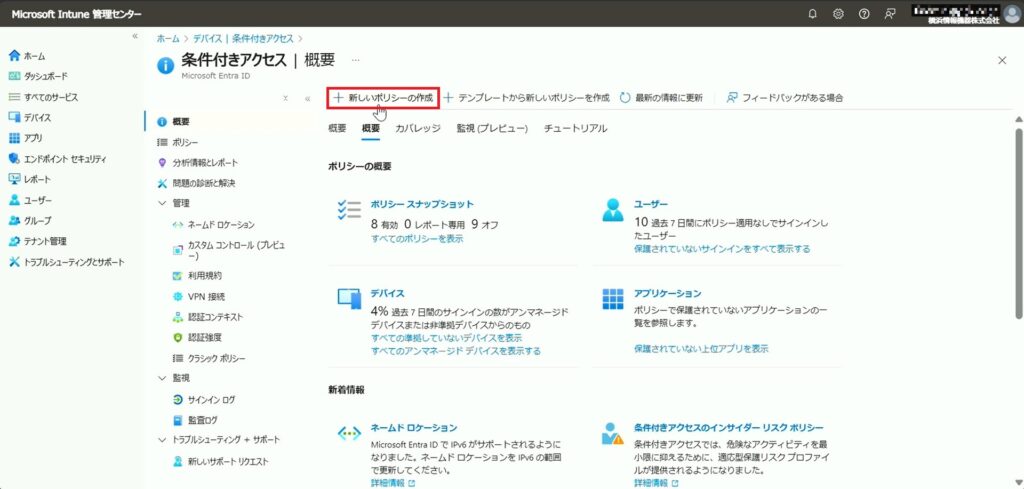Click the インサイダー リスク ポリシー card icon

(613, 434)
